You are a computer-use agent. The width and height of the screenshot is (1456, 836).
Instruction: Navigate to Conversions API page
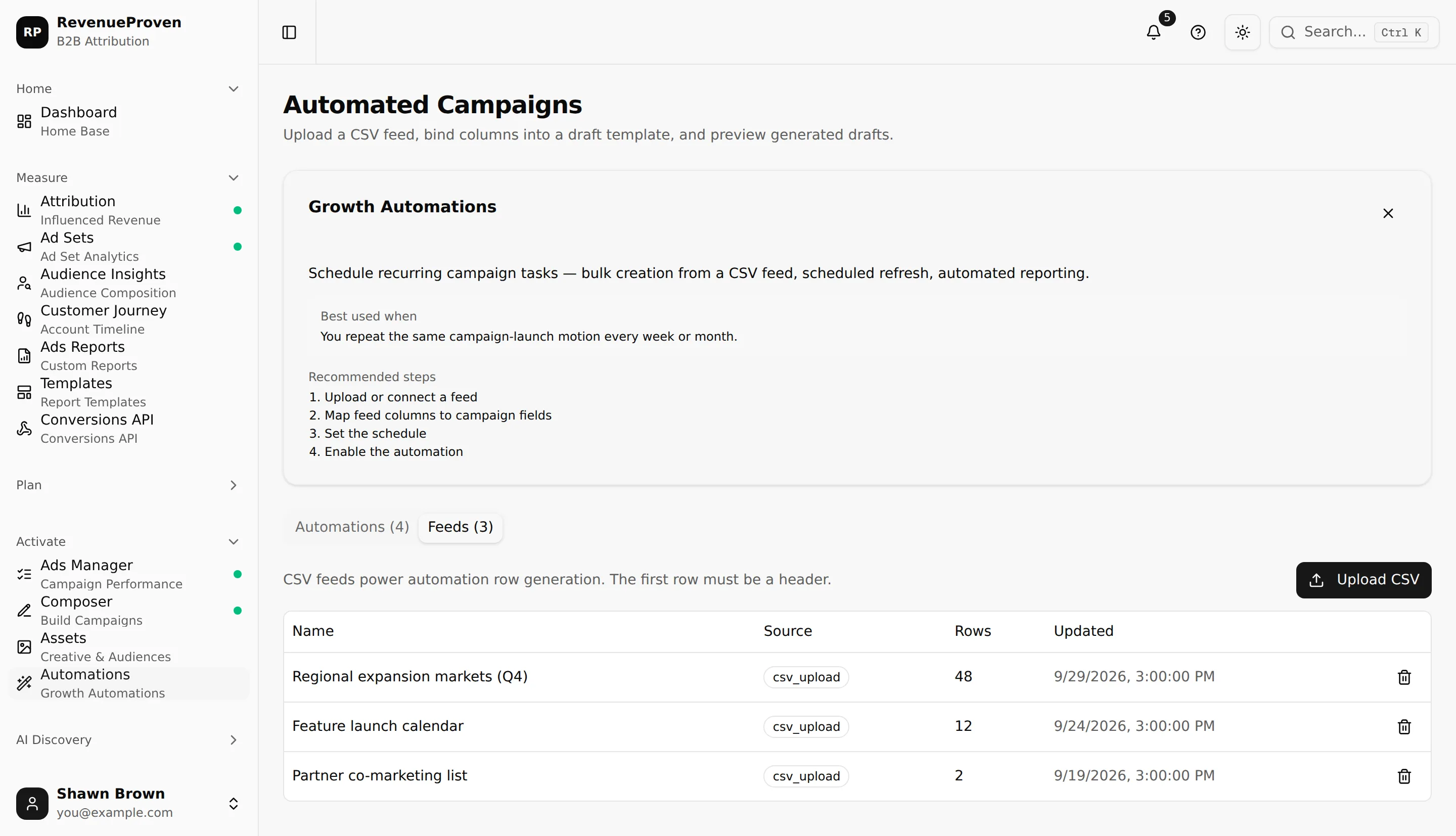click(128, 428)
